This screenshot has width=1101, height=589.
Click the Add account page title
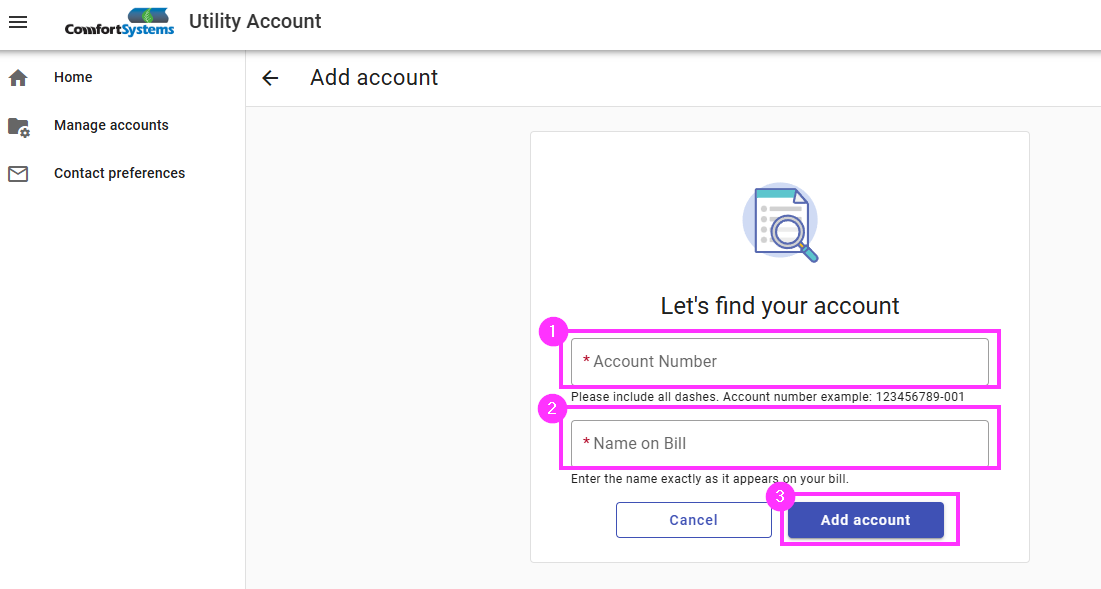click(x=374, y=78)
